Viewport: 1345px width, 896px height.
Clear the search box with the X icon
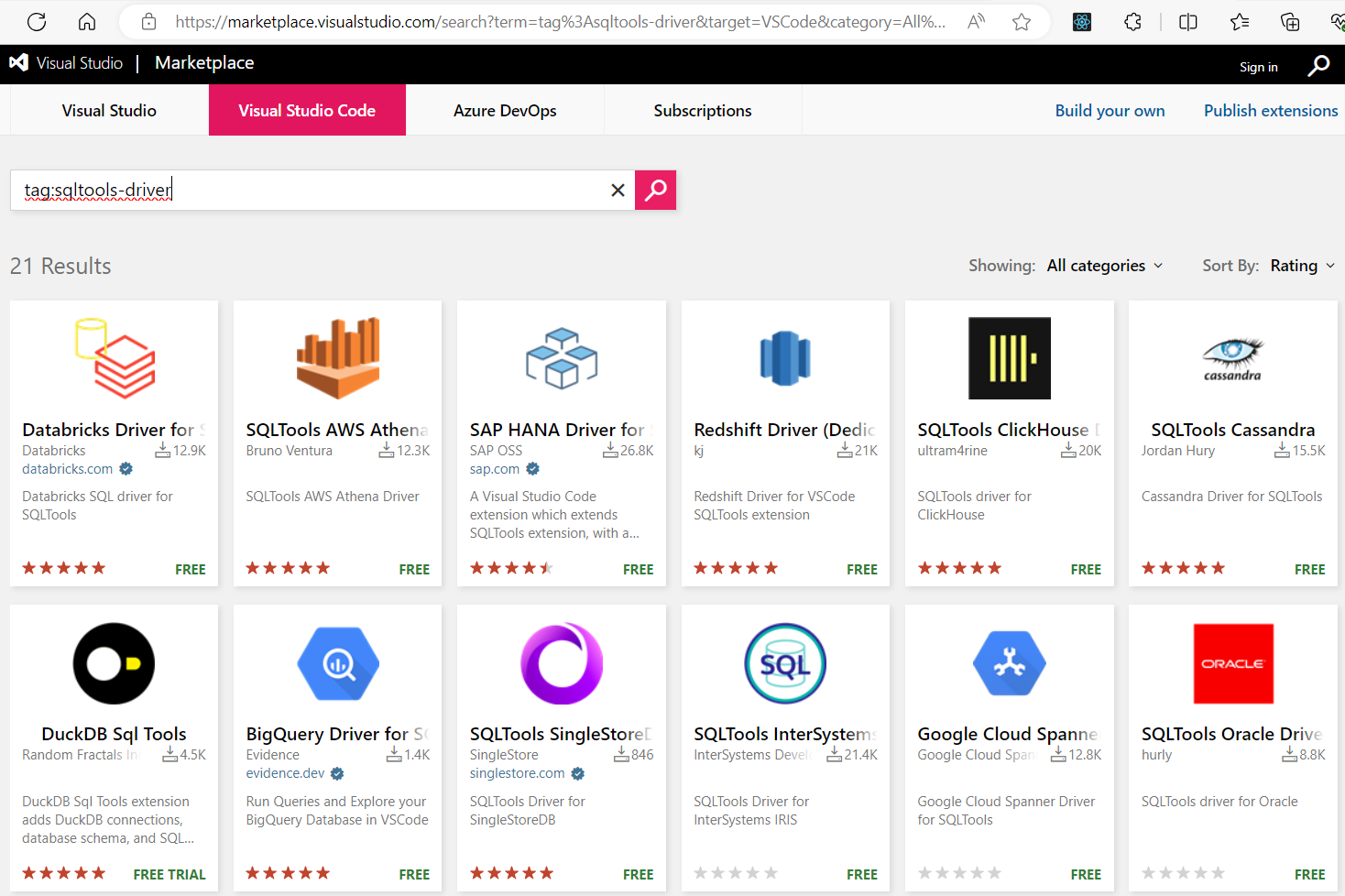tap(618, 190)
